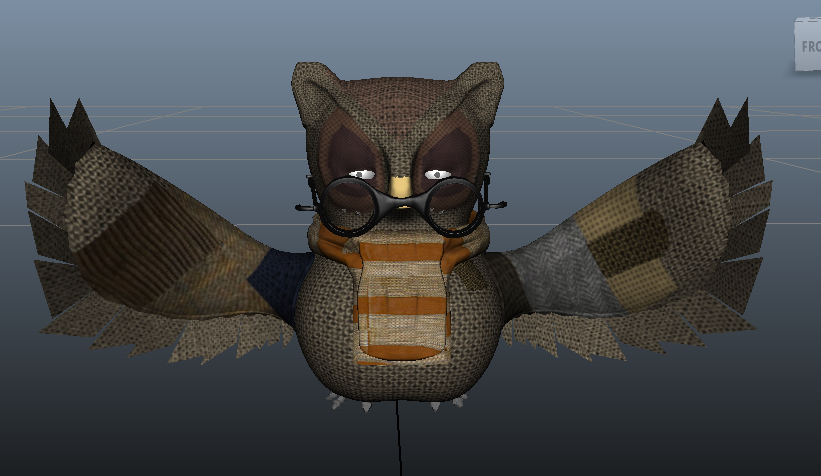The height and width of the screenshot is (476, 821).
Task: Click the ViewCube FRONT face
Action: tap(808, 45)
